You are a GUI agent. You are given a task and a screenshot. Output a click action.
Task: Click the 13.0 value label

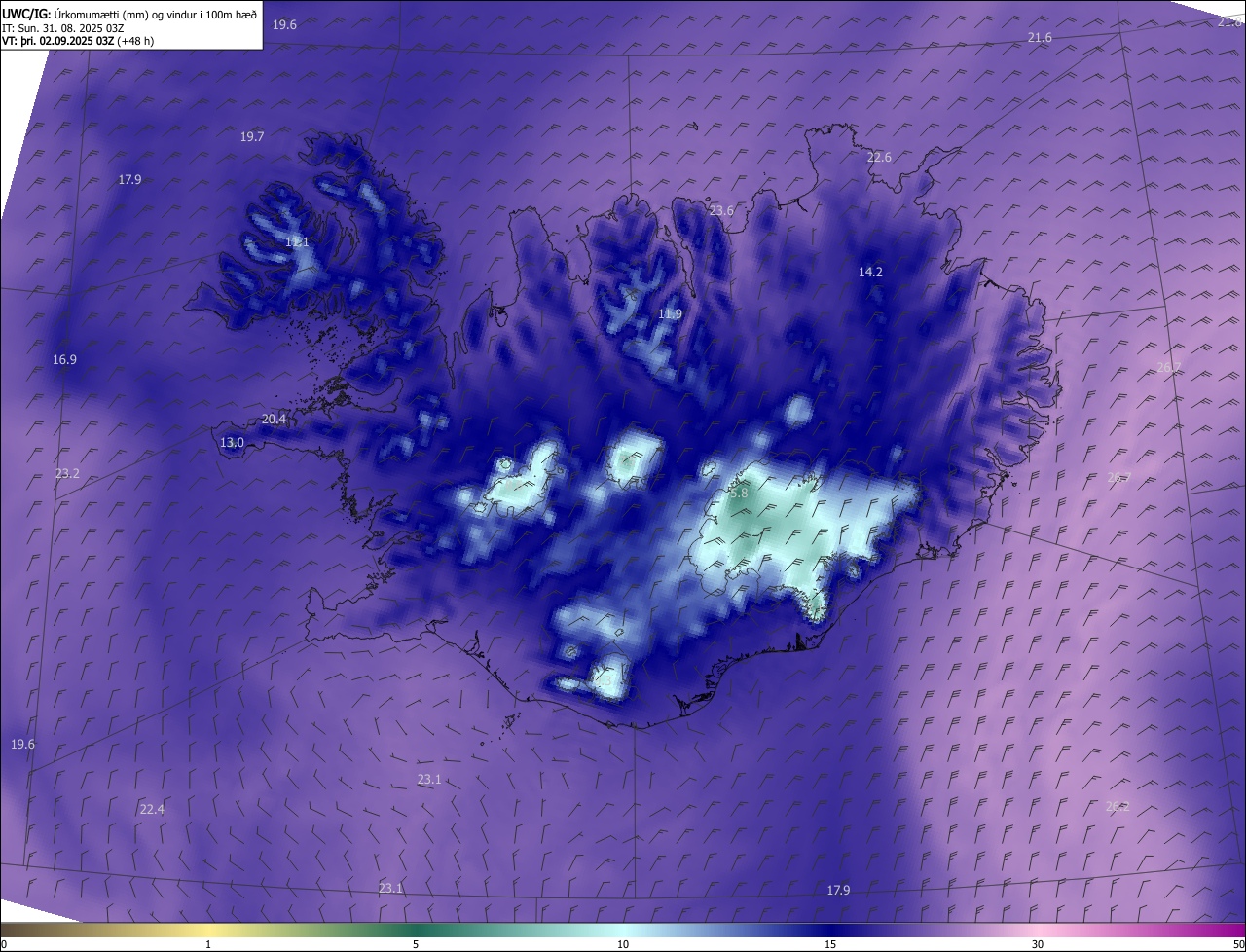232,443
